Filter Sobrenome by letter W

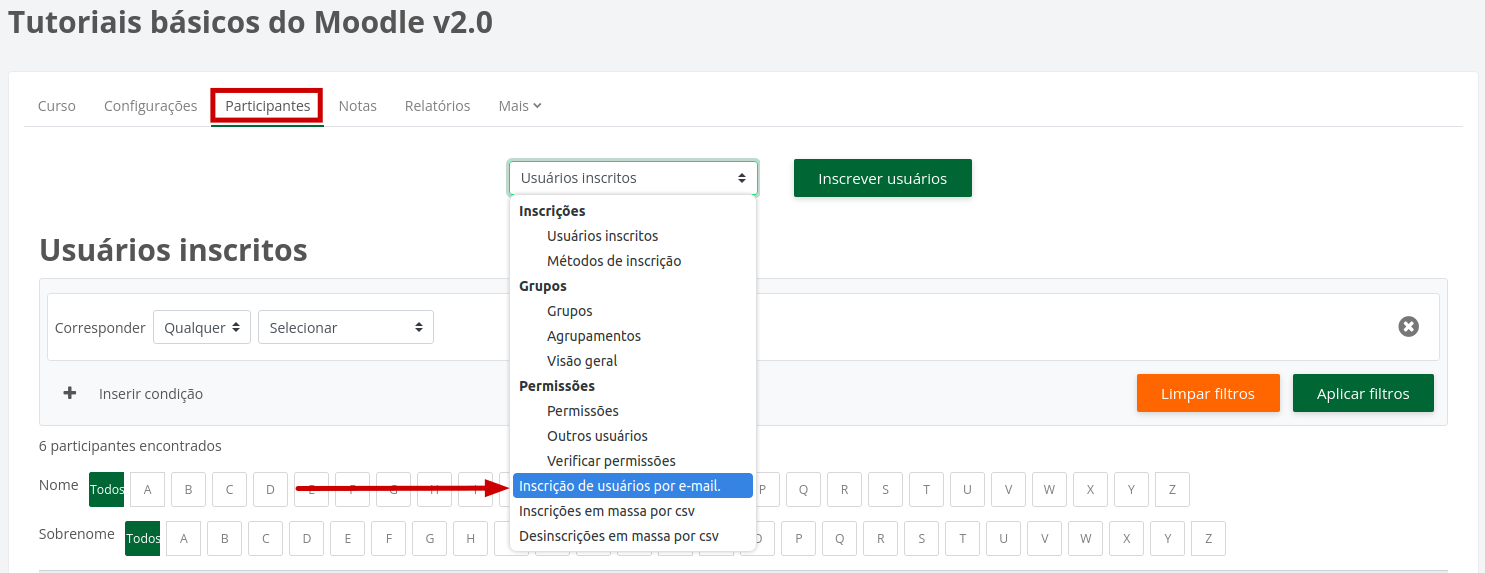(1086, 538)
